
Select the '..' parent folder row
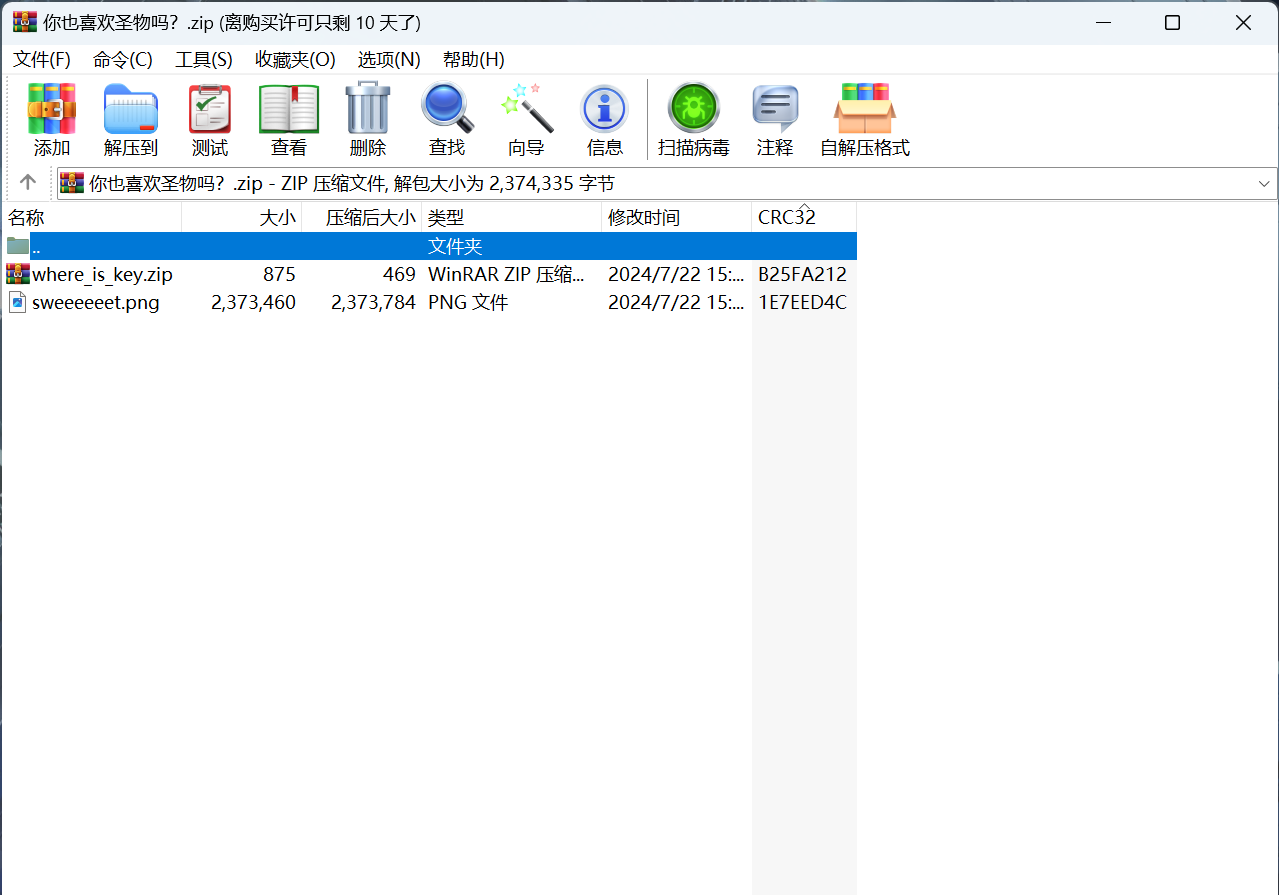tap(430, 246)
